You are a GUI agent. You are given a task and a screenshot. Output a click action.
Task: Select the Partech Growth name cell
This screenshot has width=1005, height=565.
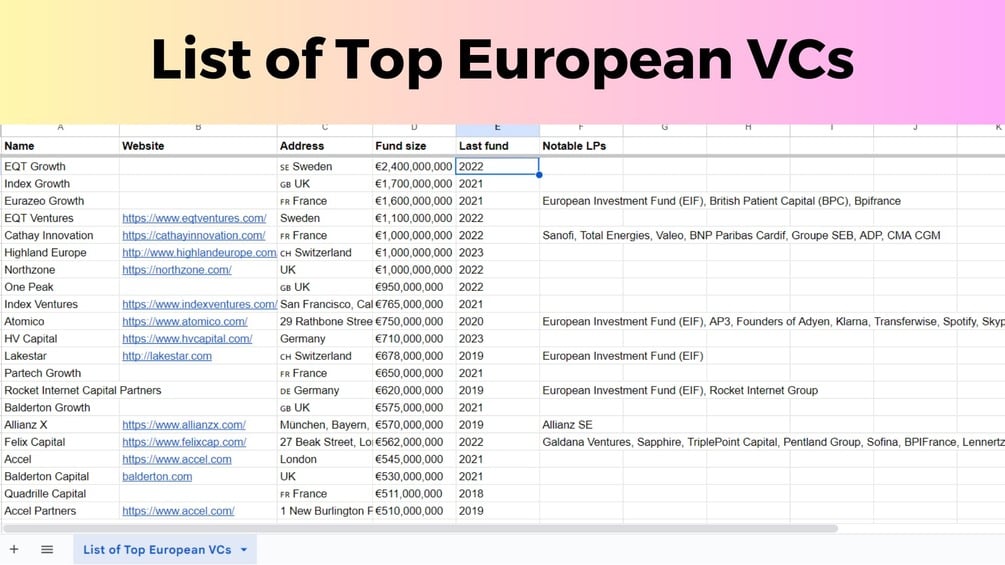pos(60,373)
